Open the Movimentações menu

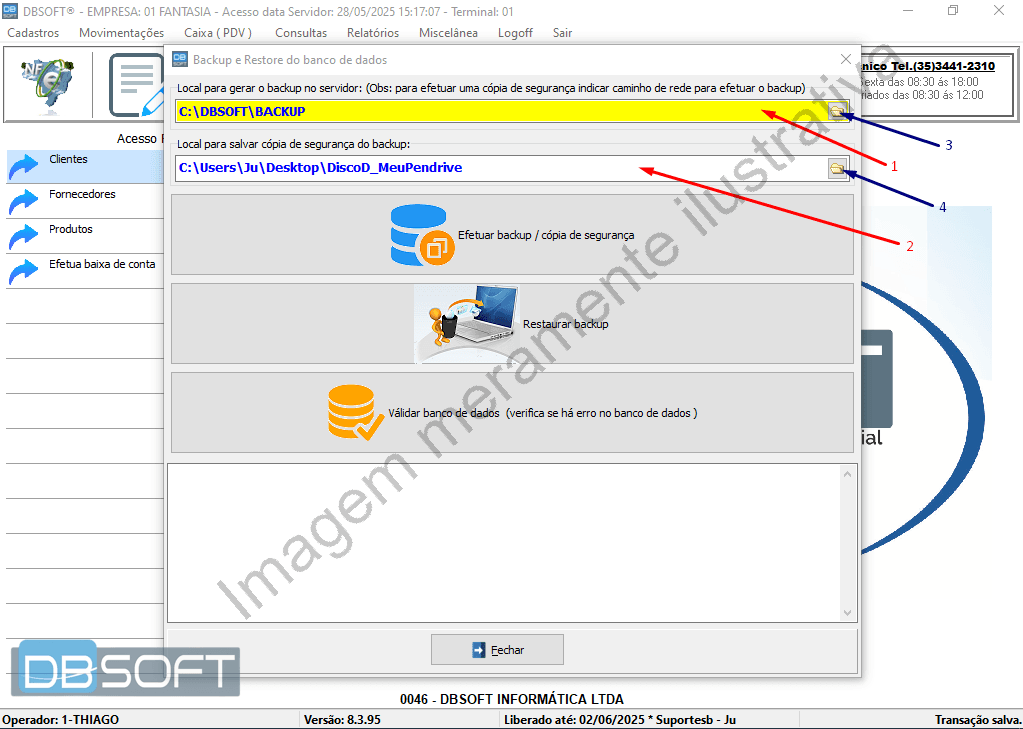click(x=121, y=33)
